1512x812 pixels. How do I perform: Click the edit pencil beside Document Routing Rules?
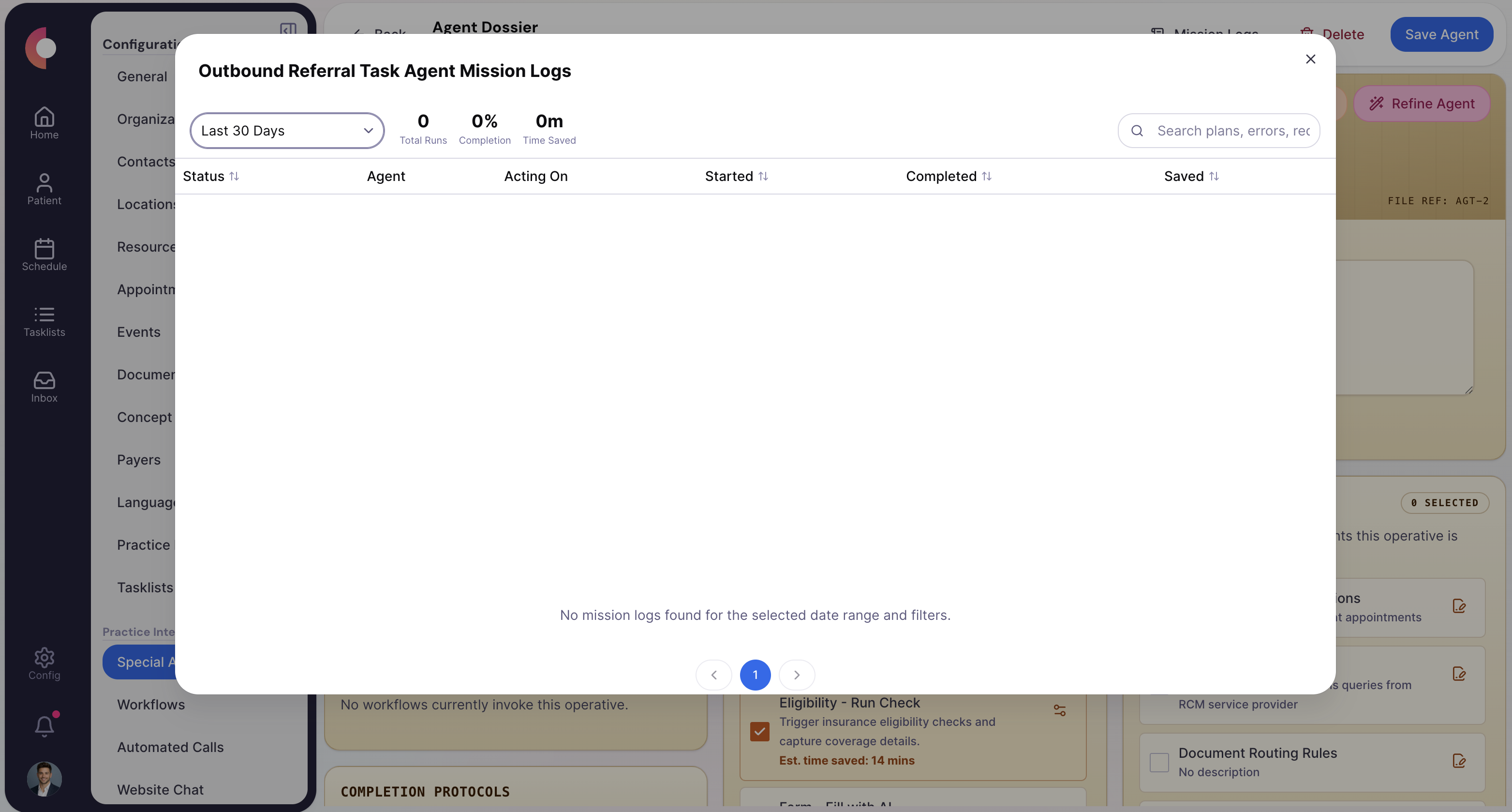(1460, 761)
